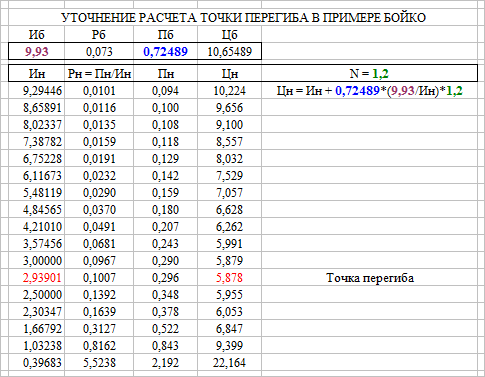Select the last Цн value 22,164
This screenshot has height=377, width=485.
(x=230, y=362)
